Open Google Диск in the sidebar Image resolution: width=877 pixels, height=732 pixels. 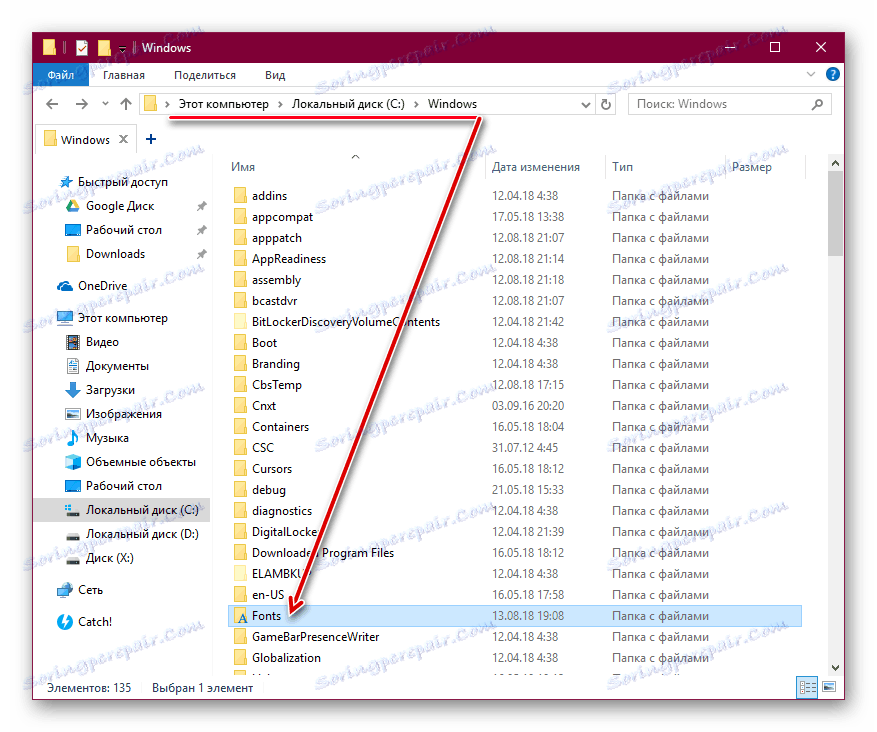(120, 206)
